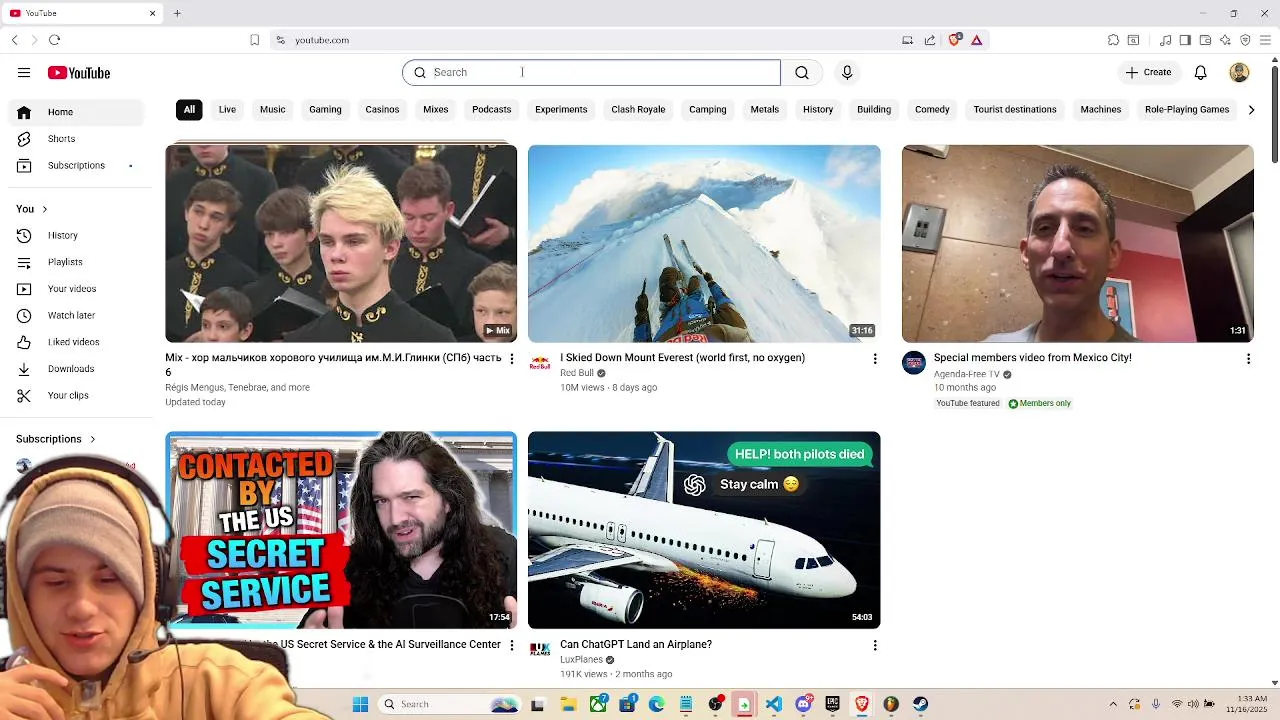Open the Brave Shields lion icon
This screenshot has width=1280, height=720.
coord(955,40)
